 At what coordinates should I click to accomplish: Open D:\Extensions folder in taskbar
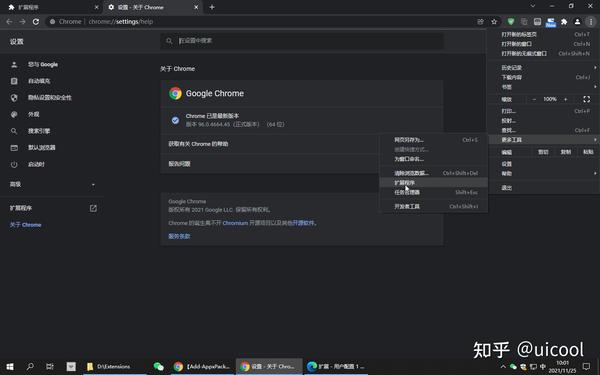(x=114, y=367)
